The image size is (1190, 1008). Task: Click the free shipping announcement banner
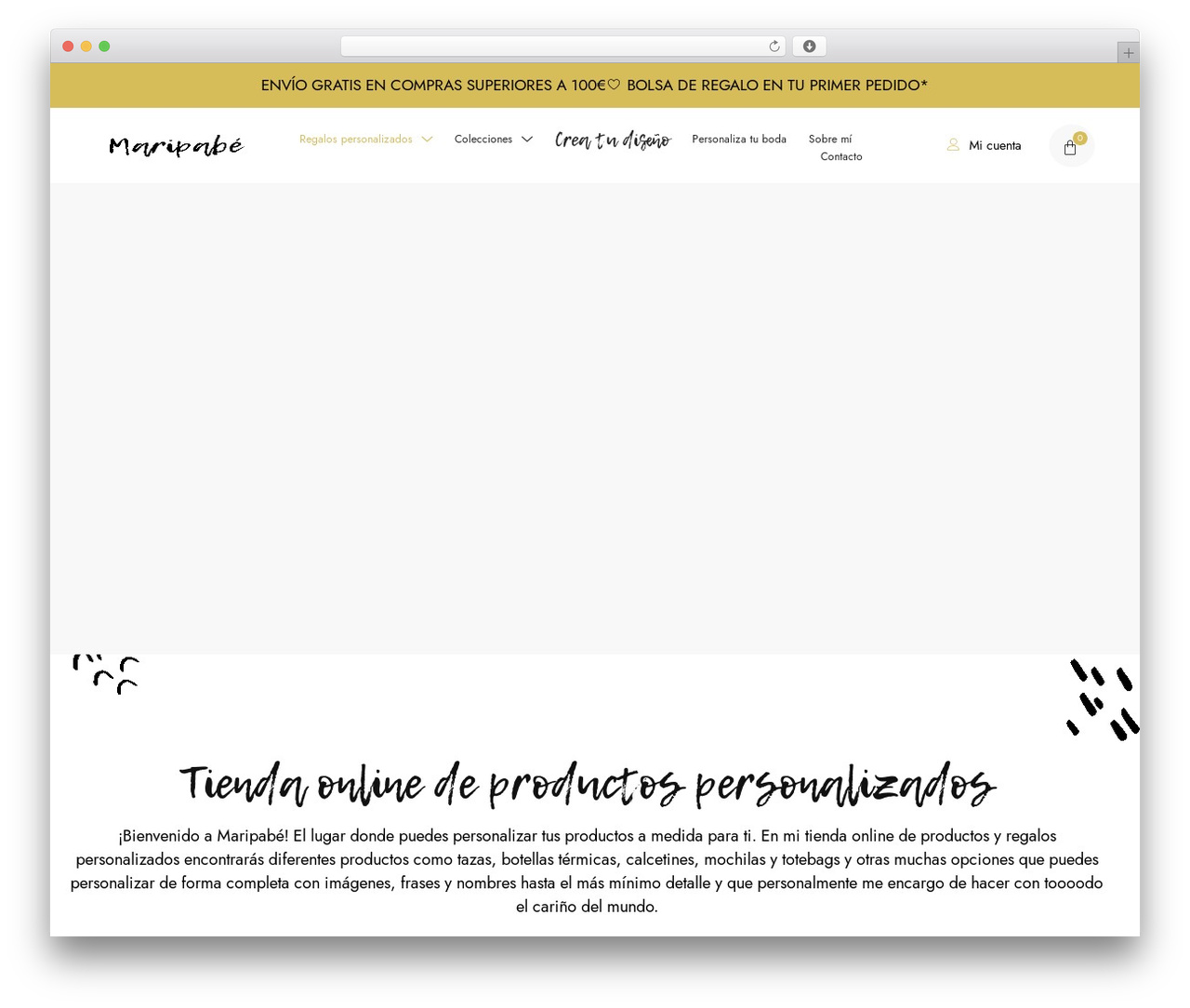pos(595,86)
